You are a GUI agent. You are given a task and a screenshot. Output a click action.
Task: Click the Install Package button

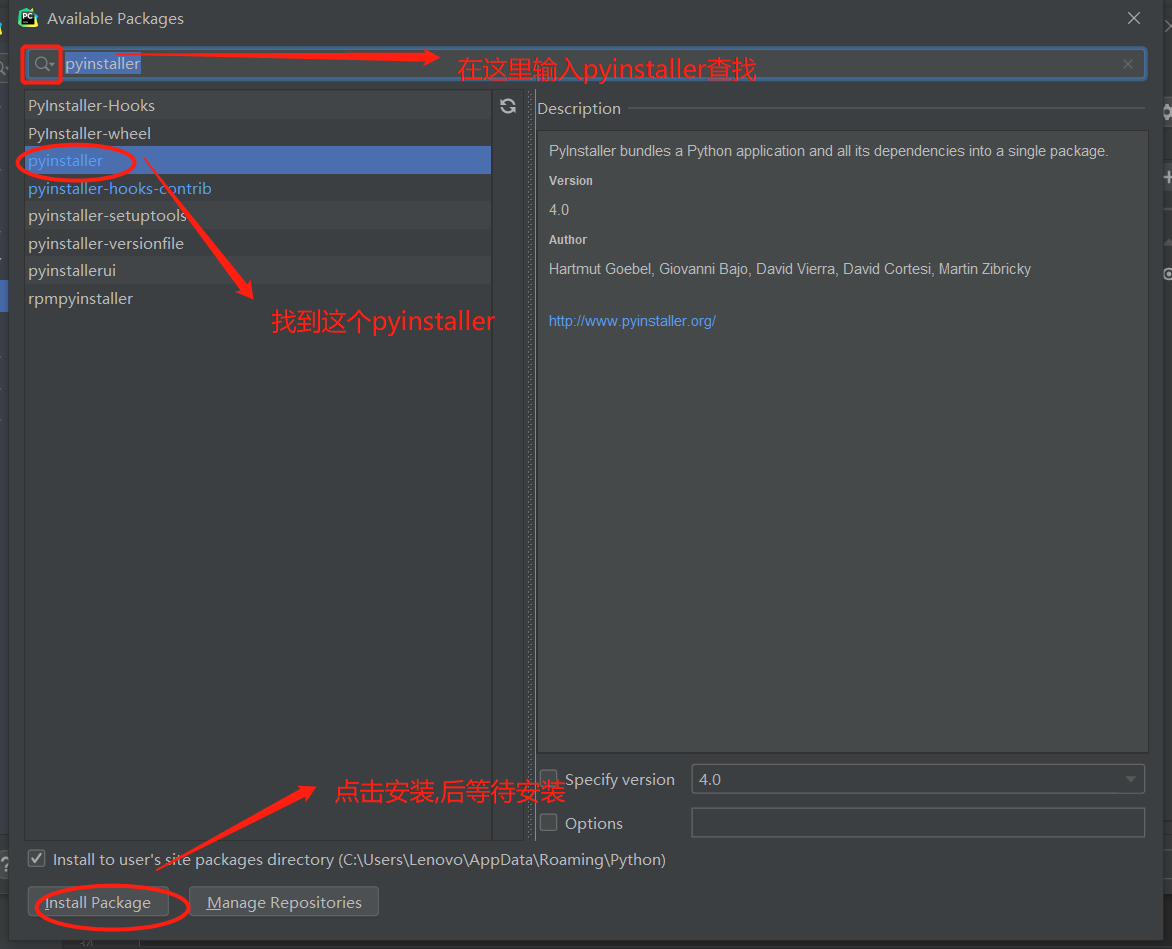(98, 901)
